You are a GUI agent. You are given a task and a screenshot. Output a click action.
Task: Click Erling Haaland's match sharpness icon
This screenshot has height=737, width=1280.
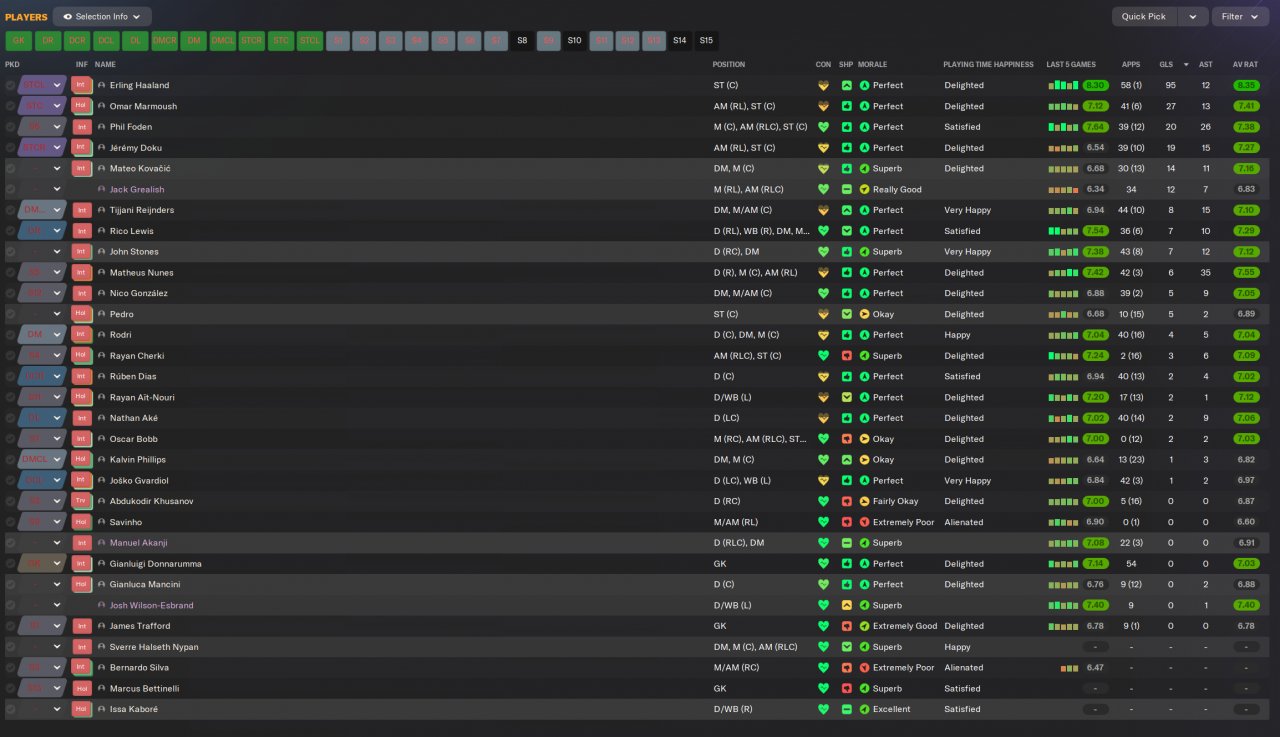(x=846, y=85)
